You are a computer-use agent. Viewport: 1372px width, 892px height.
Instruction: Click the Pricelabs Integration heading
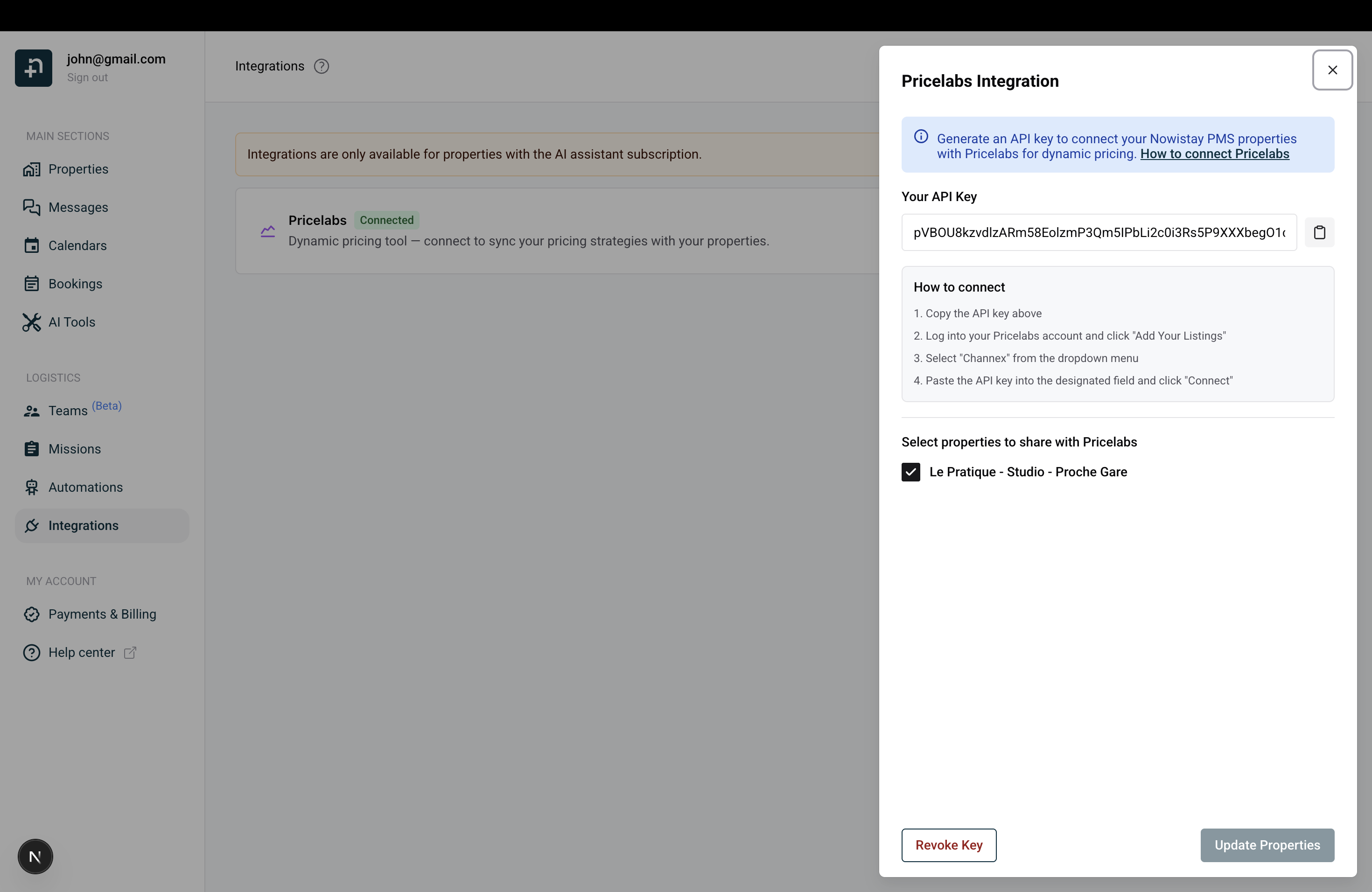(x=980, y=81)
